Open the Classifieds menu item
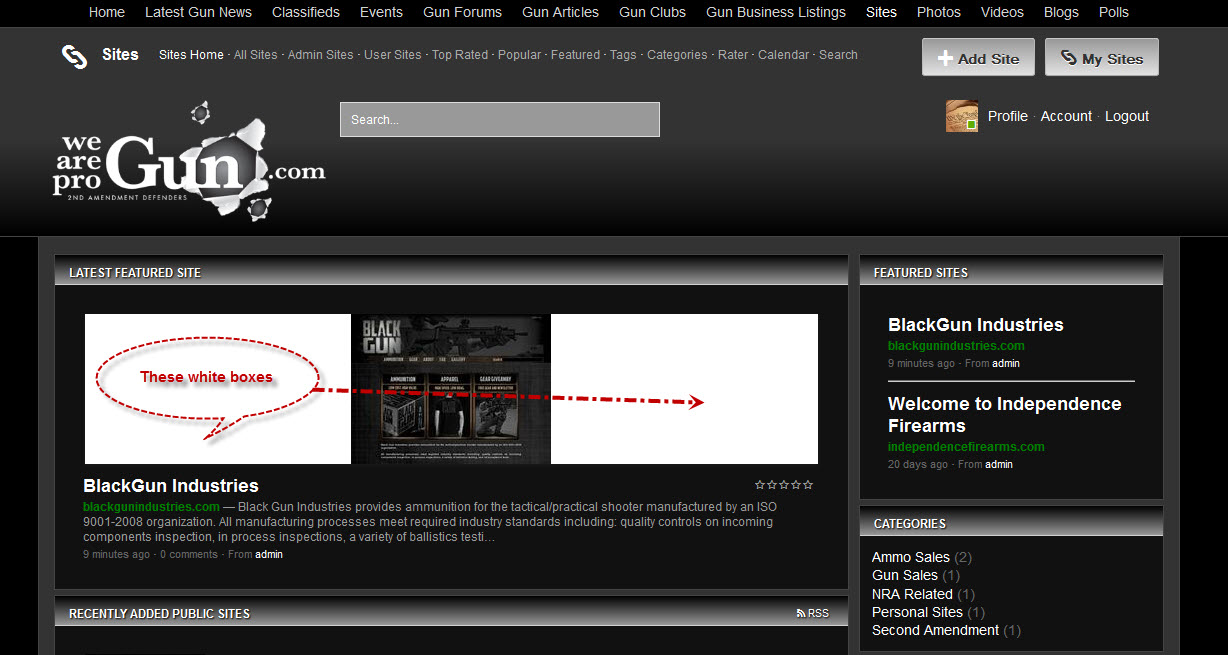This screenshot has width=1228, height=655. [x=306, y=12]
